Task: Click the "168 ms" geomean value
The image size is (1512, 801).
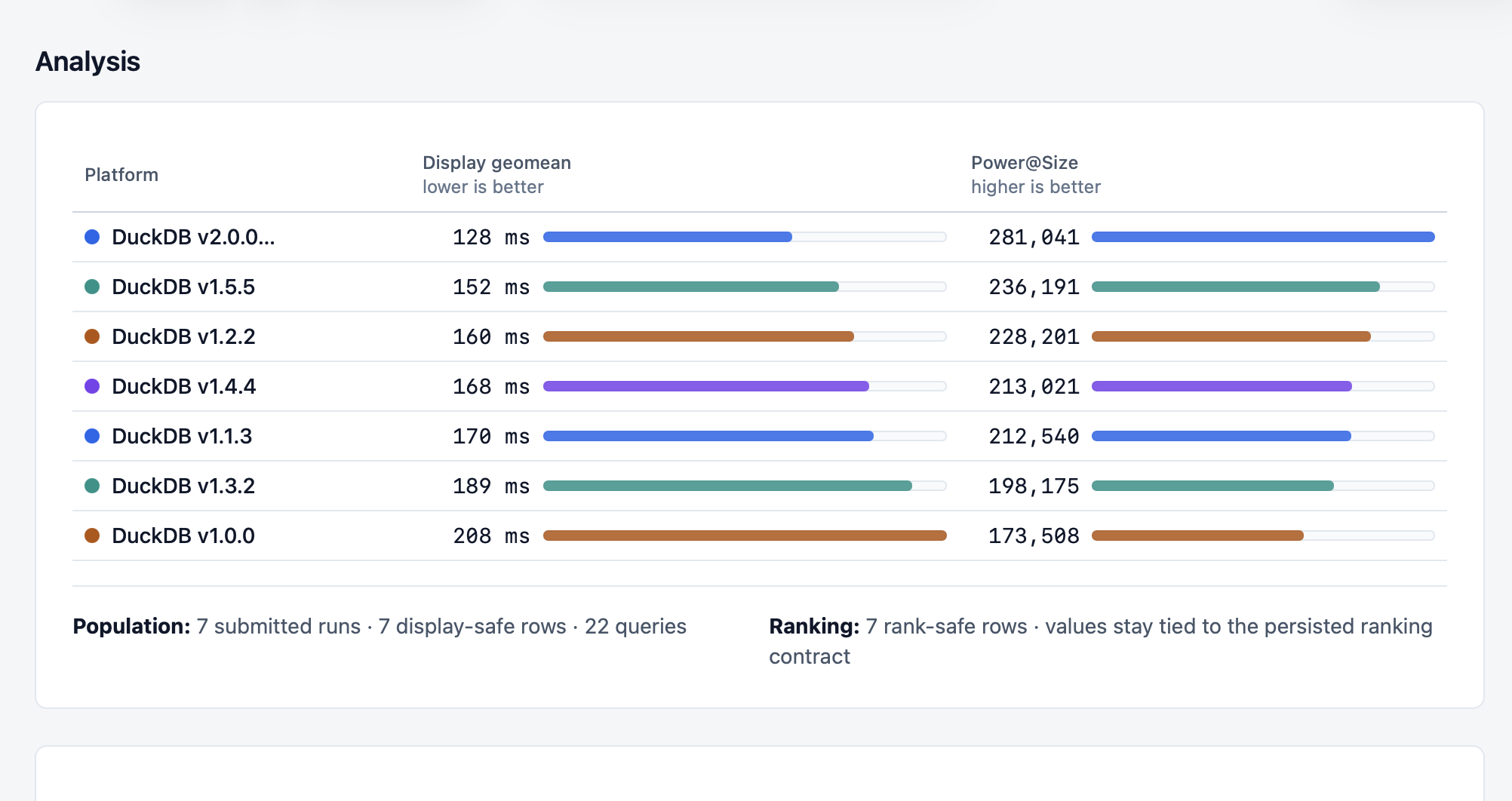Action: click(491, 386)
